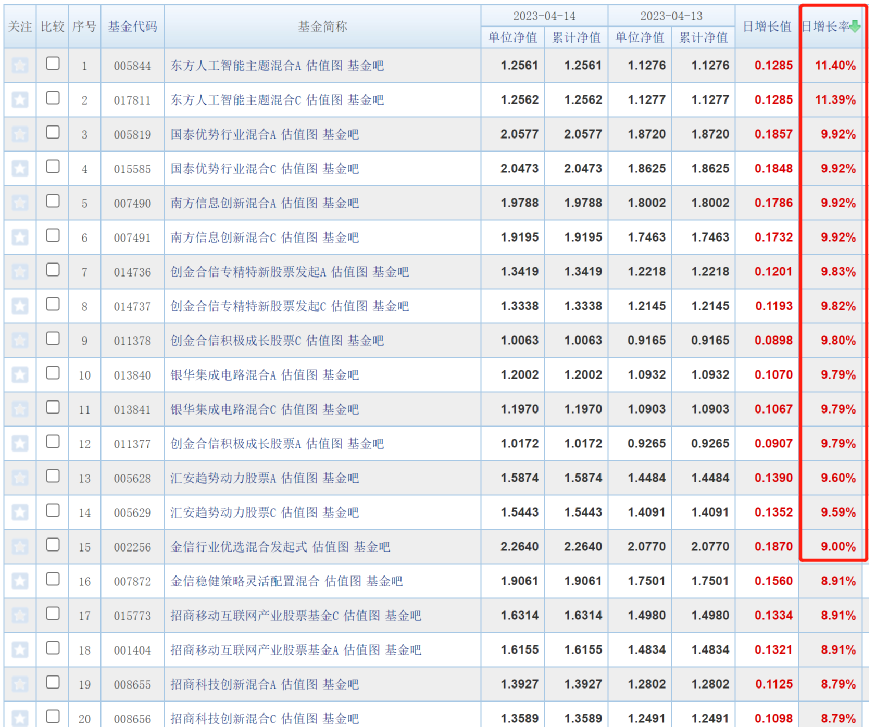Select compare checkbox for fund 011378
Viewport: 869px width, 727px height.
point(53,339)
